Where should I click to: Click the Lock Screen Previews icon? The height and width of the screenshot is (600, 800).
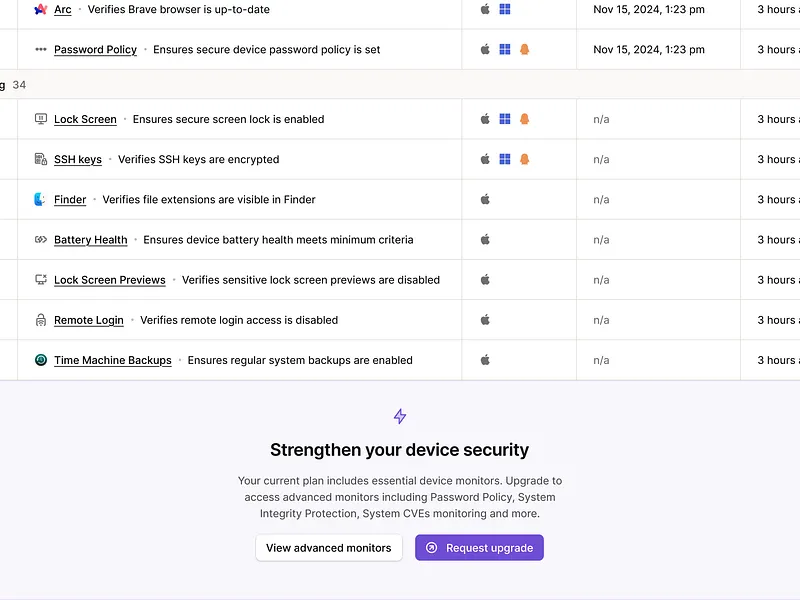pyautogui.click(x=40, y=280)
